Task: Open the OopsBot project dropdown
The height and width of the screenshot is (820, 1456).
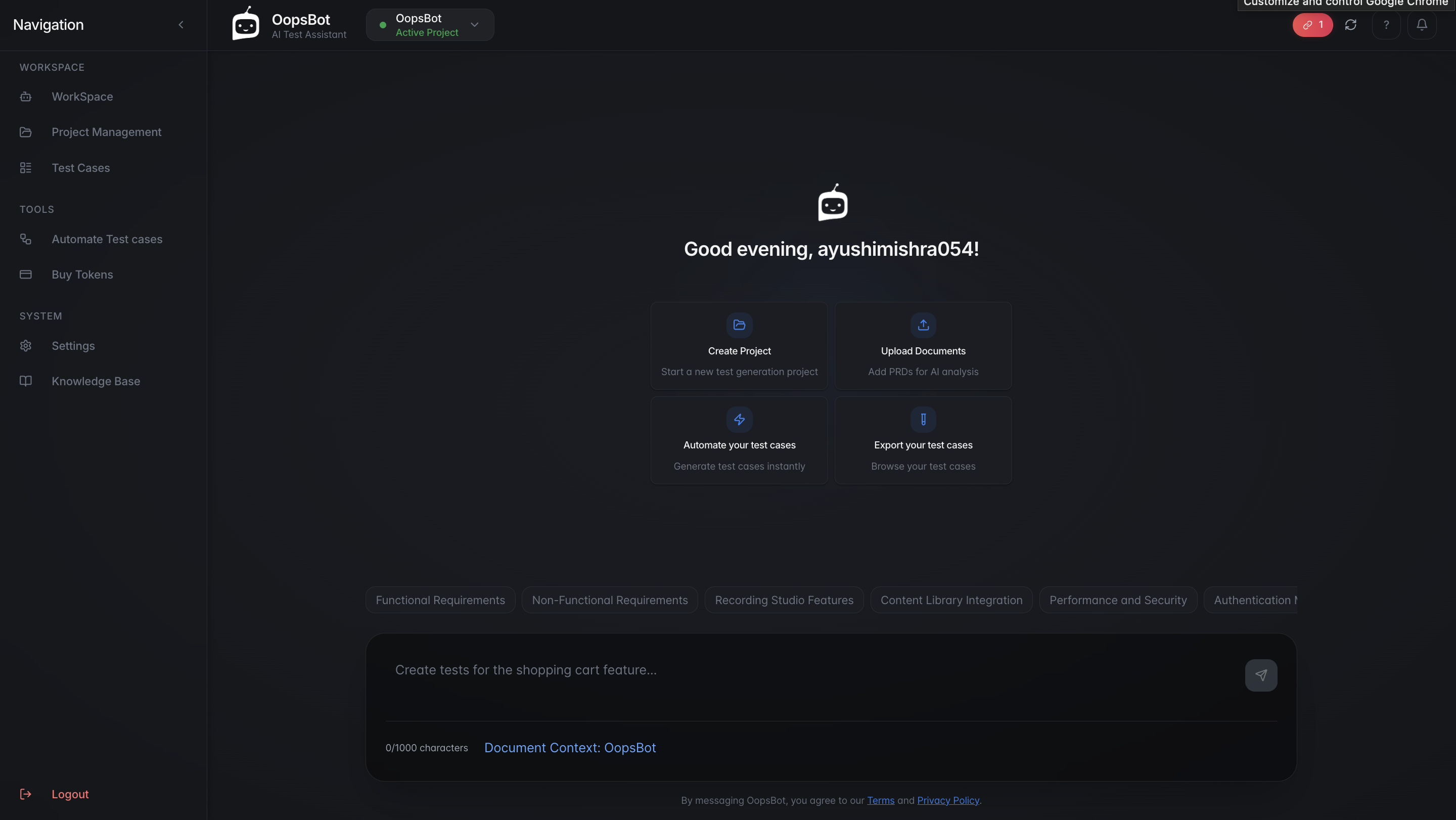Action: 474,25
